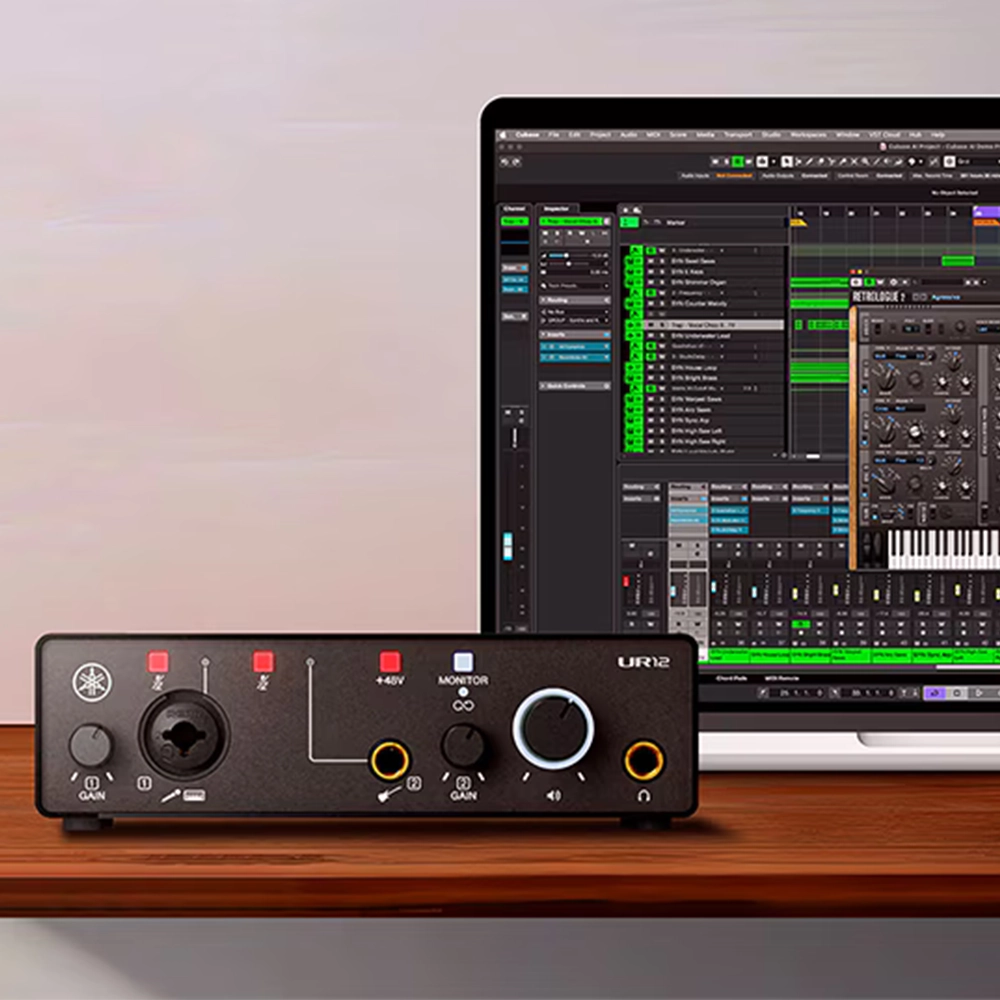The height and width of the screenshot is (1000, 1000).
Task: Click the Snap Type grid icon
Action: tap(949, 162)
